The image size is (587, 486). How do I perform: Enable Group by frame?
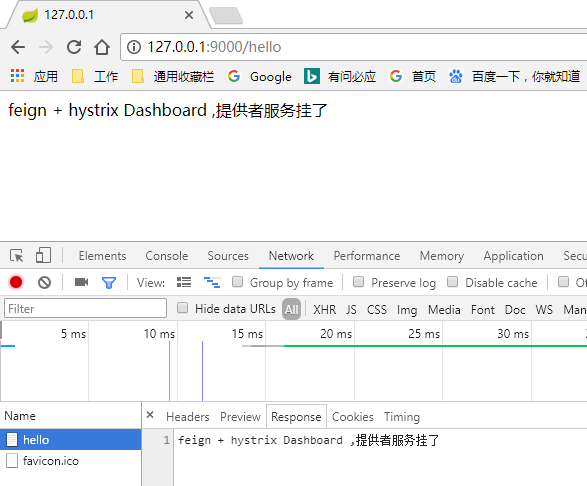coord(237,282)
